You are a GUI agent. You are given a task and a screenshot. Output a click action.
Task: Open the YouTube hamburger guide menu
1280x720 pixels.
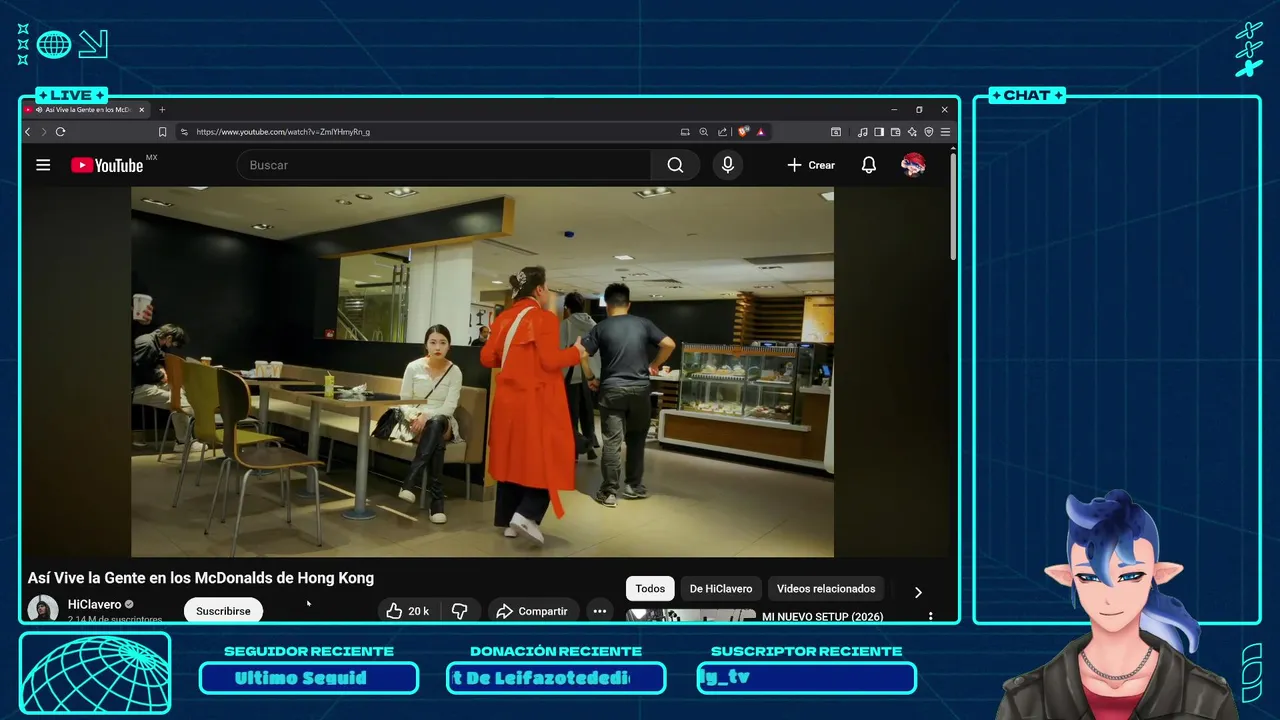click(x=43, y=165)
